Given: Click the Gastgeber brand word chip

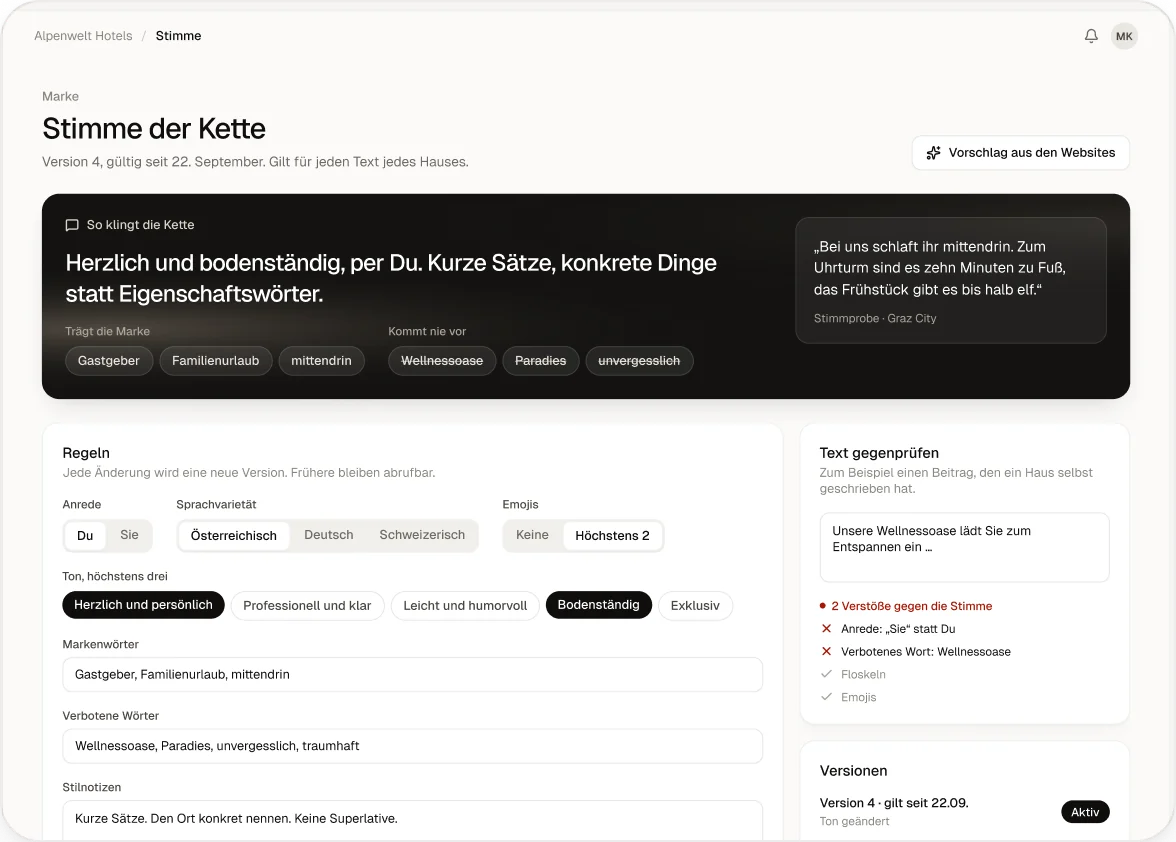Looking at the screenshot, I should (x=109, y=361).
